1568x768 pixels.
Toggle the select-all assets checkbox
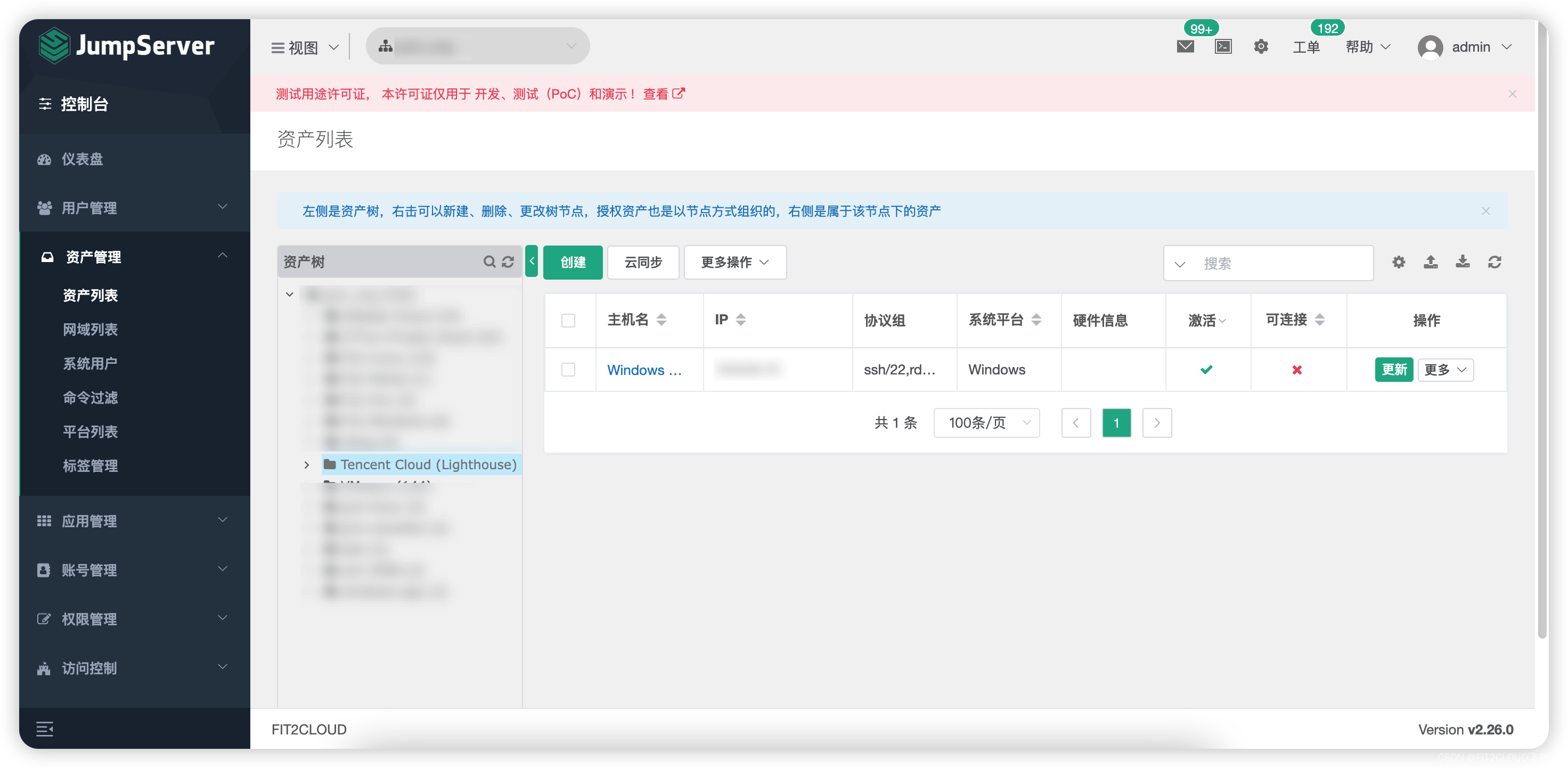[x=569, y=320]
